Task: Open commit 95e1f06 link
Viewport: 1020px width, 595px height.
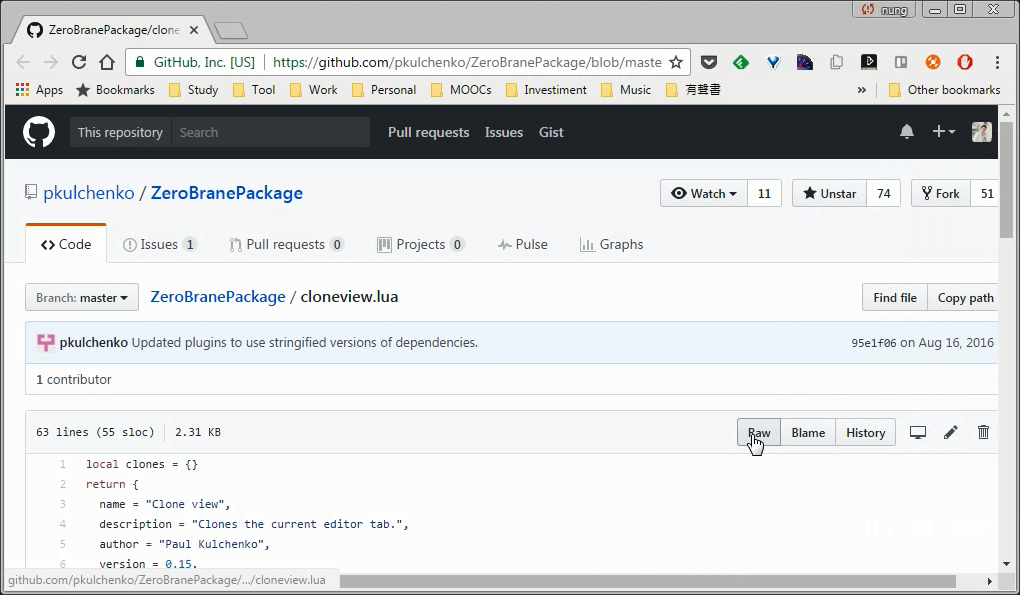Action: [x=874, y=343]
